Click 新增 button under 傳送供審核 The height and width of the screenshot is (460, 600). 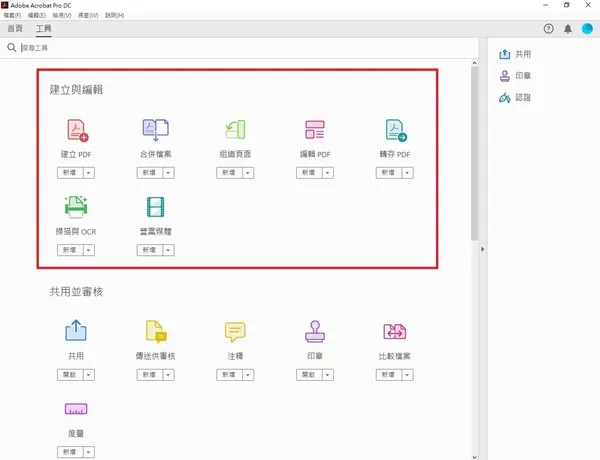point(150,375)
